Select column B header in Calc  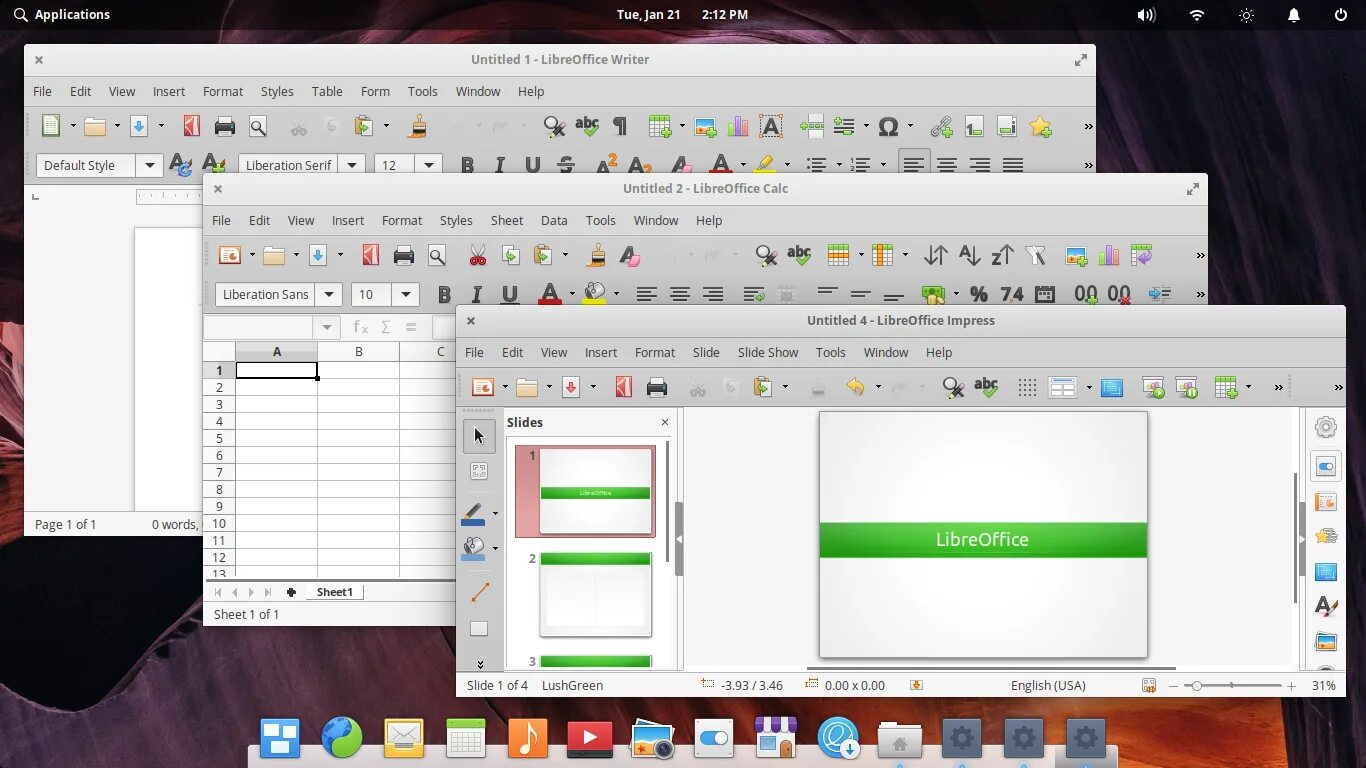[358, 352]
